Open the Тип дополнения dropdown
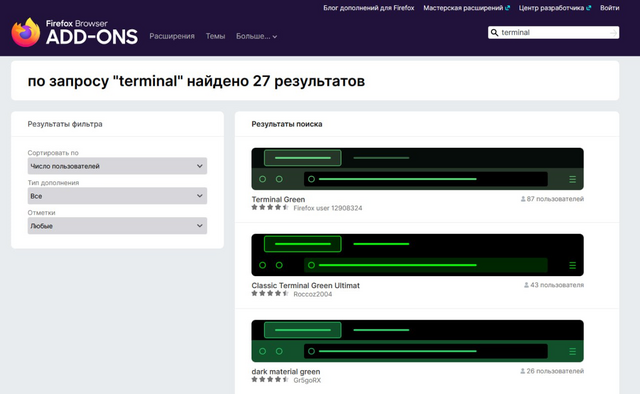Viewport: 640px width, 394px height. click(117, 196)
